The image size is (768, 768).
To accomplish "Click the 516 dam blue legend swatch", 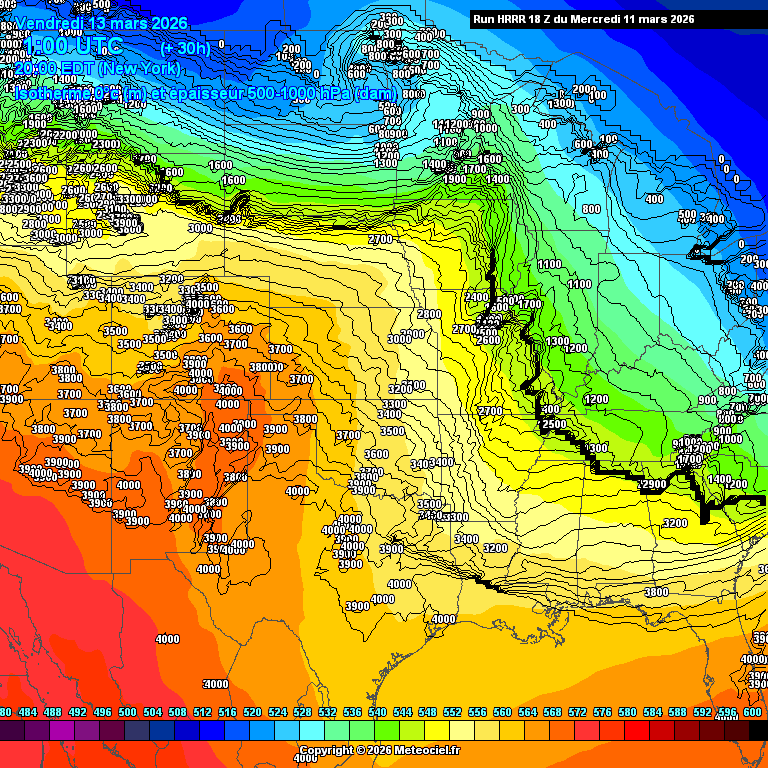I will pos(228,731).
